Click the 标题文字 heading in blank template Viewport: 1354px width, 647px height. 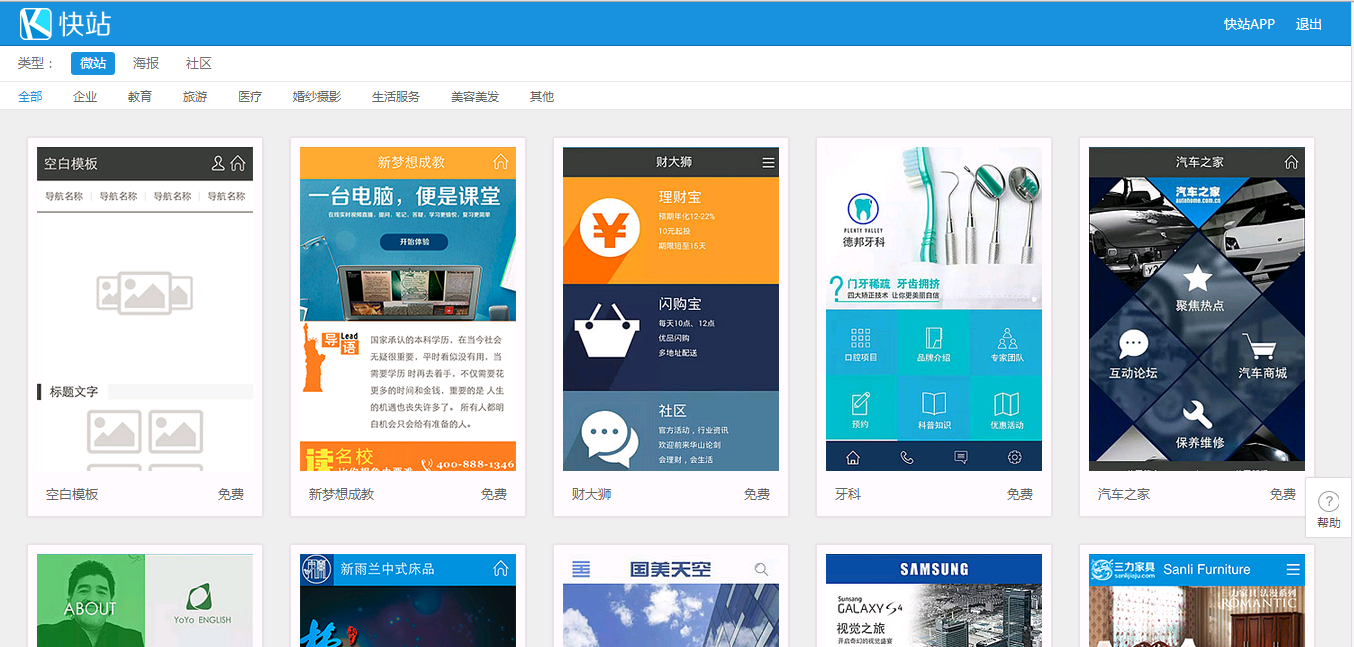tap(74, 392)
